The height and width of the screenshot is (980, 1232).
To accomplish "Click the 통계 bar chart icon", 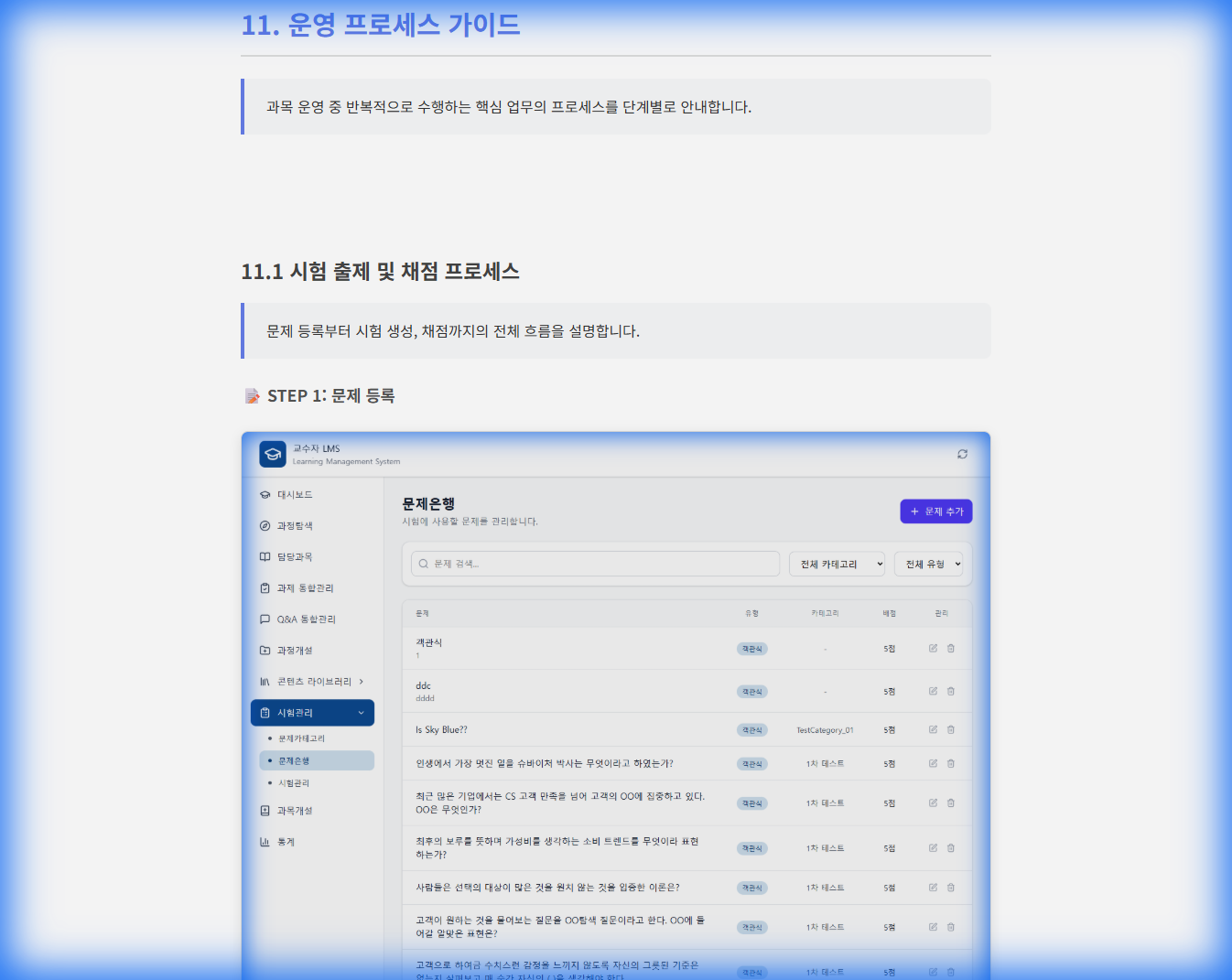I will (264, 841).
